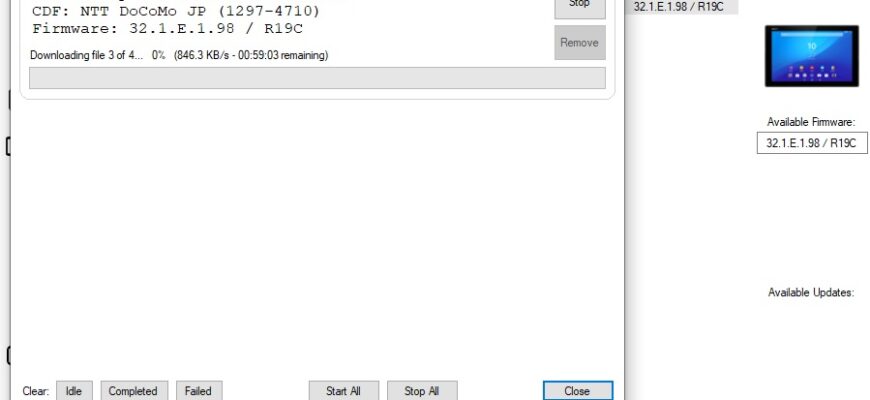Close the downloader dialog
Viewport: 870px width, 400px height.
[x=578, y=391]
